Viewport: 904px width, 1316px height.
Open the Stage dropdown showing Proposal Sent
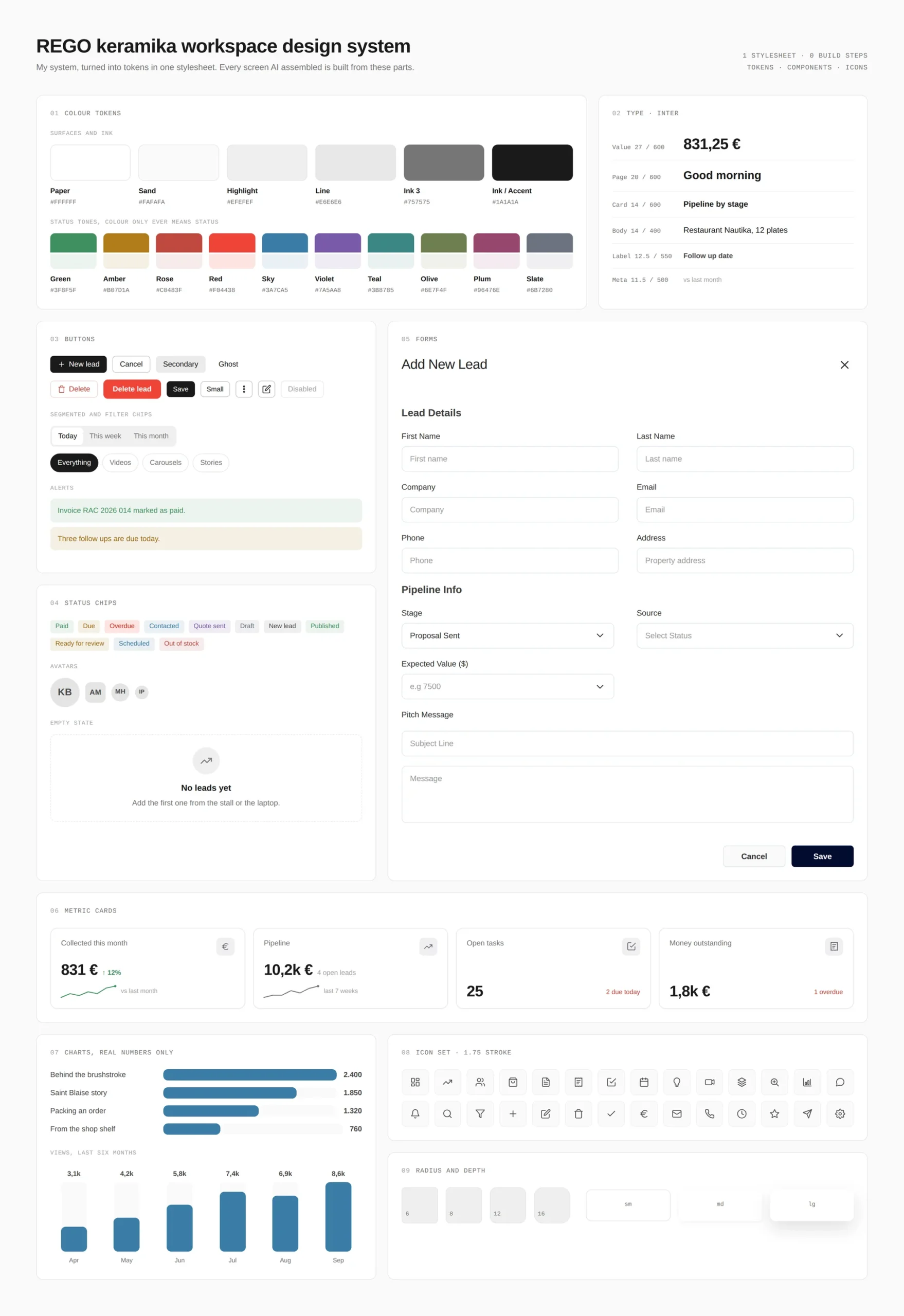point(508,635)
